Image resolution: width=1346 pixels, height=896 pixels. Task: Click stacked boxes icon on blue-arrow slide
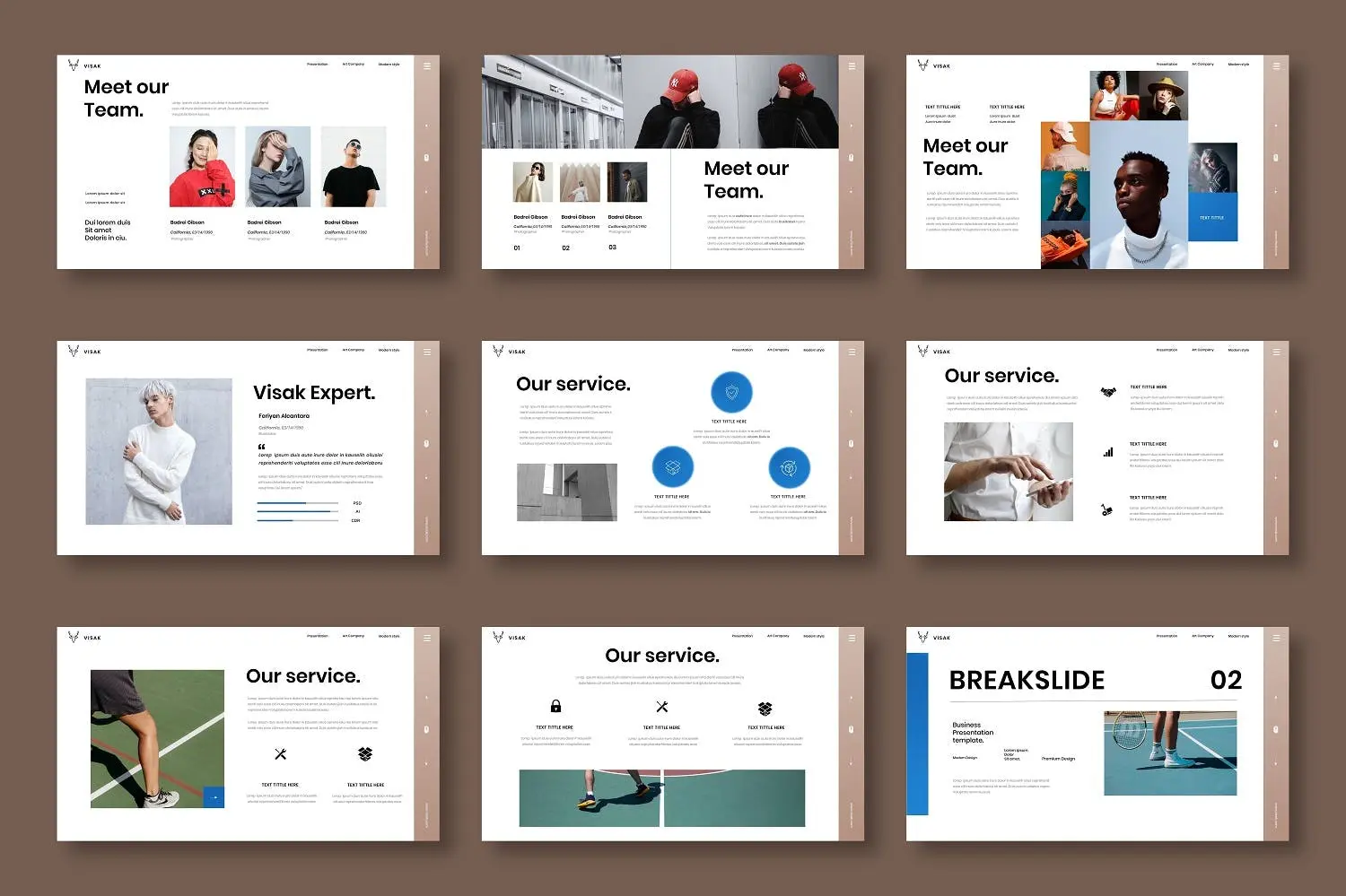coord(365,754)
